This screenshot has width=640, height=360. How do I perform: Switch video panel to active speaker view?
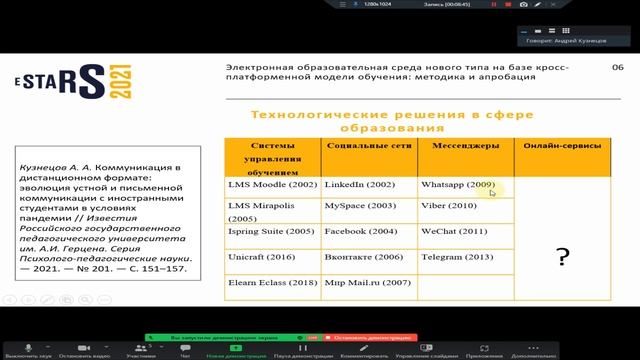click(538, 31)
